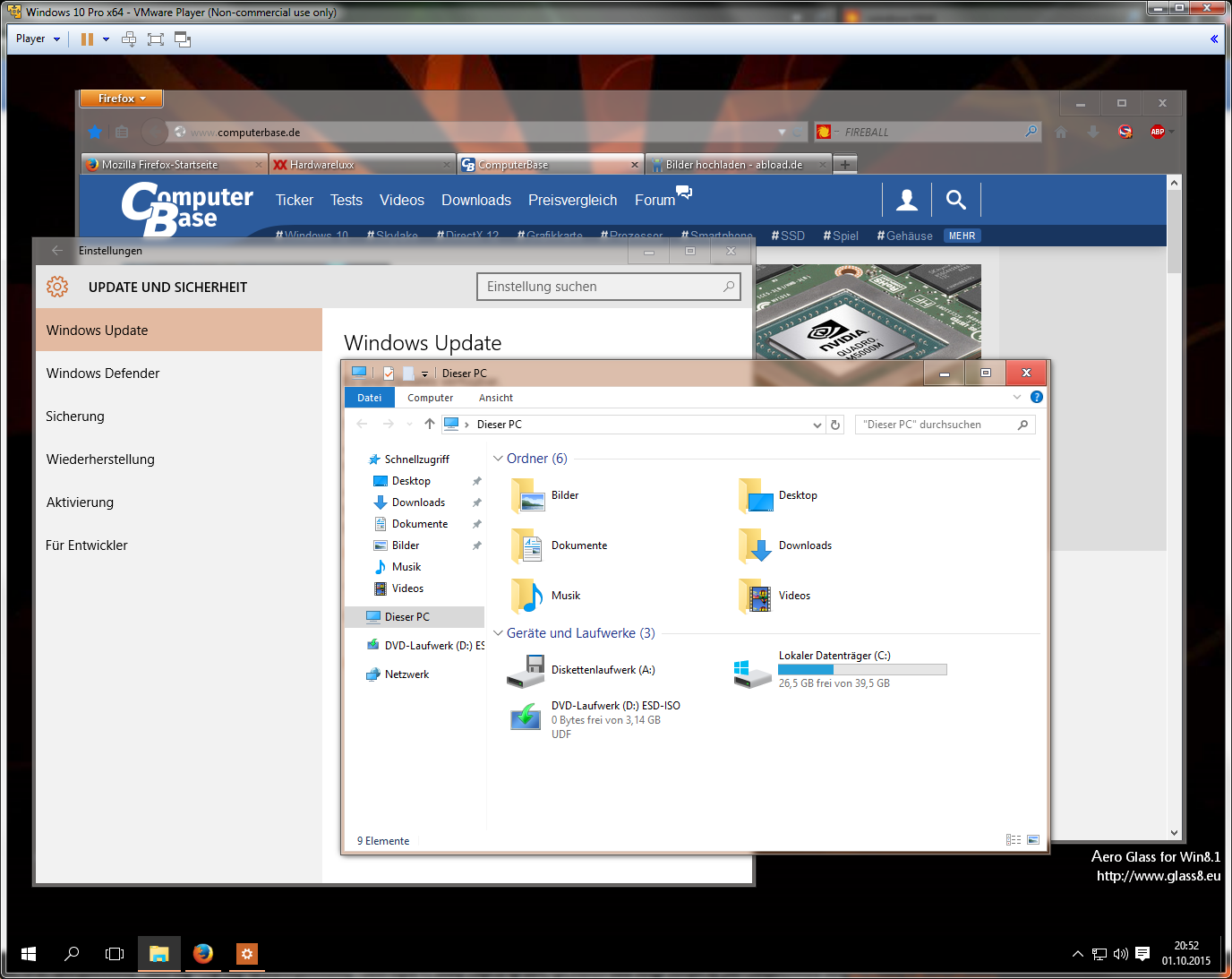Open the Computer ribbon tab
The image size is (1232, 979).
431,398
